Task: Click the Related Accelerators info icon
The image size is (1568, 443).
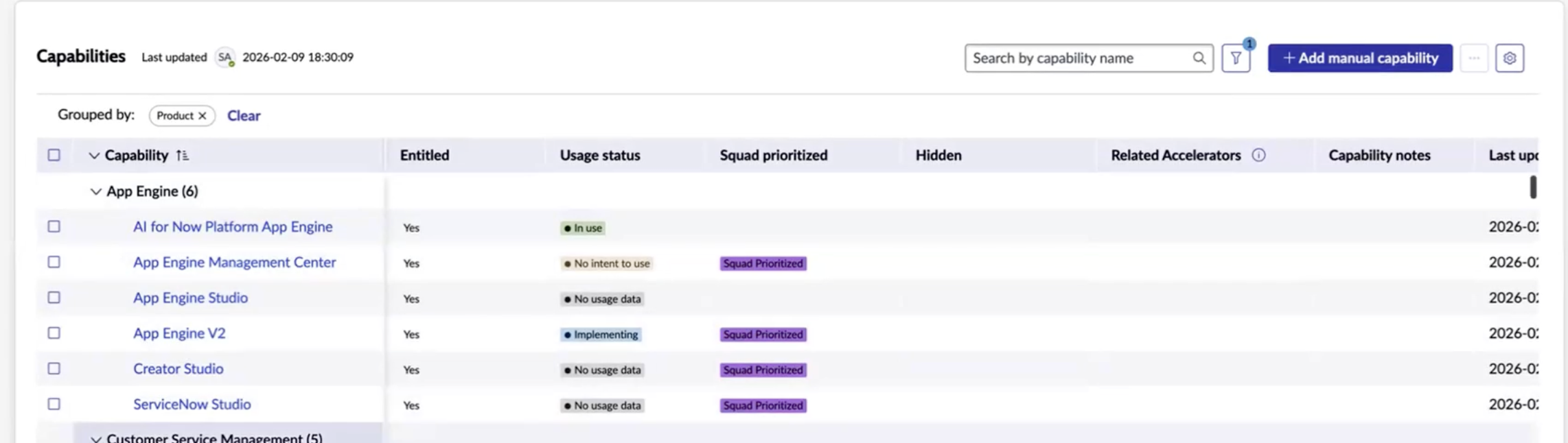Action: pos(1258,155)
